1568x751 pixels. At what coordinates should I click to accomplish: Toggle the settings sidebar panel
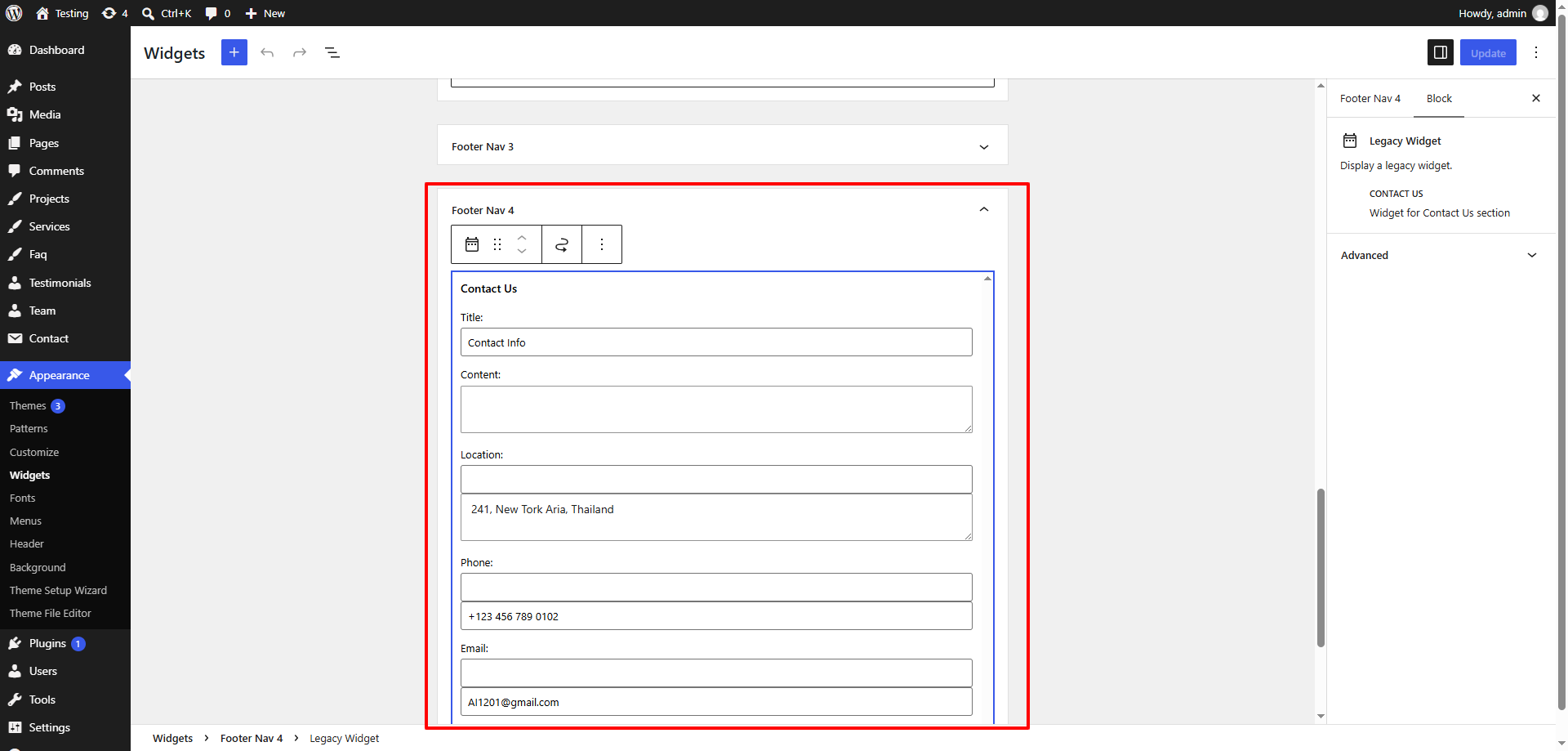(x=1441, y=52)
